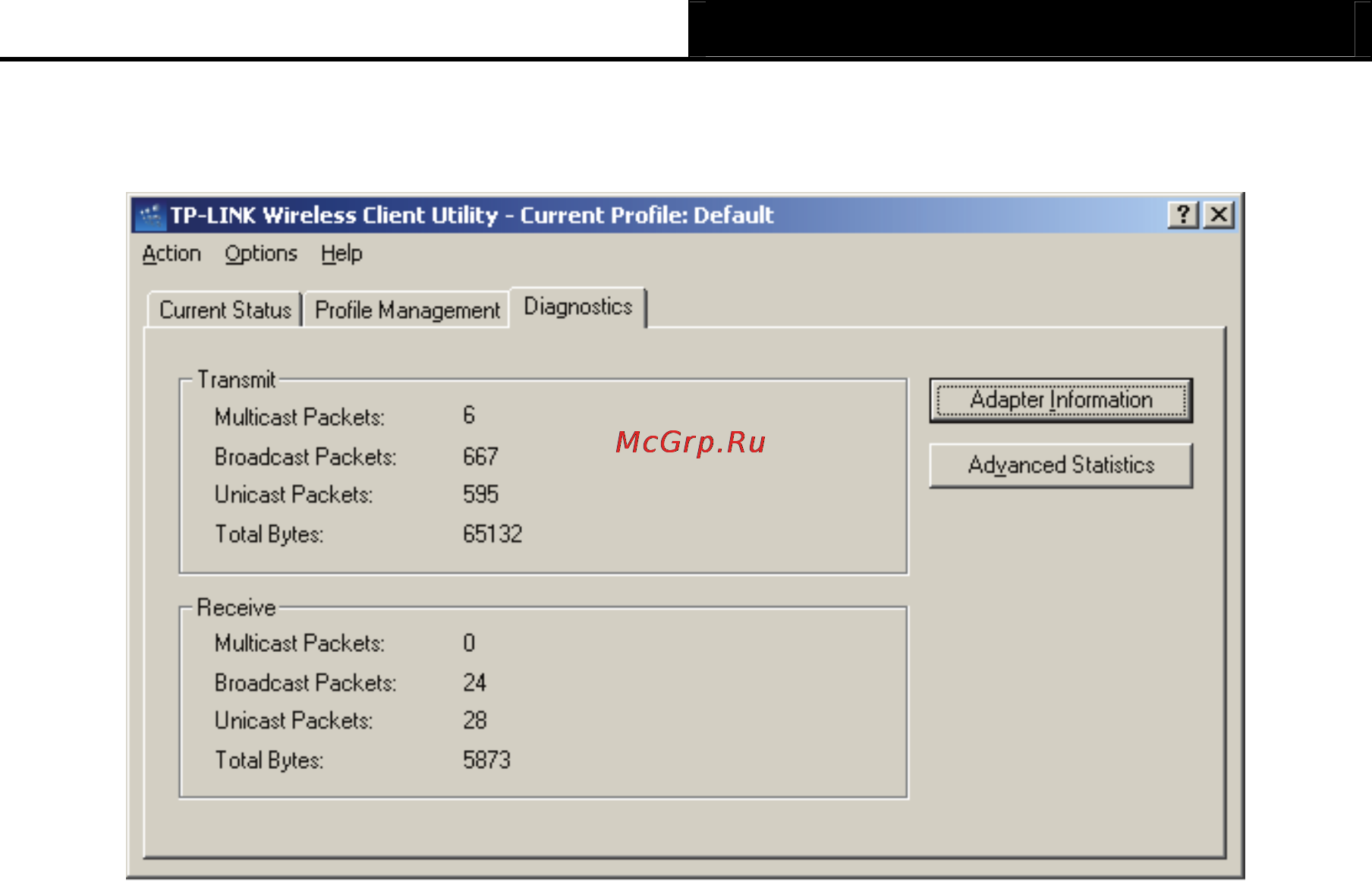Click the question mark help button

(1183, 215)
